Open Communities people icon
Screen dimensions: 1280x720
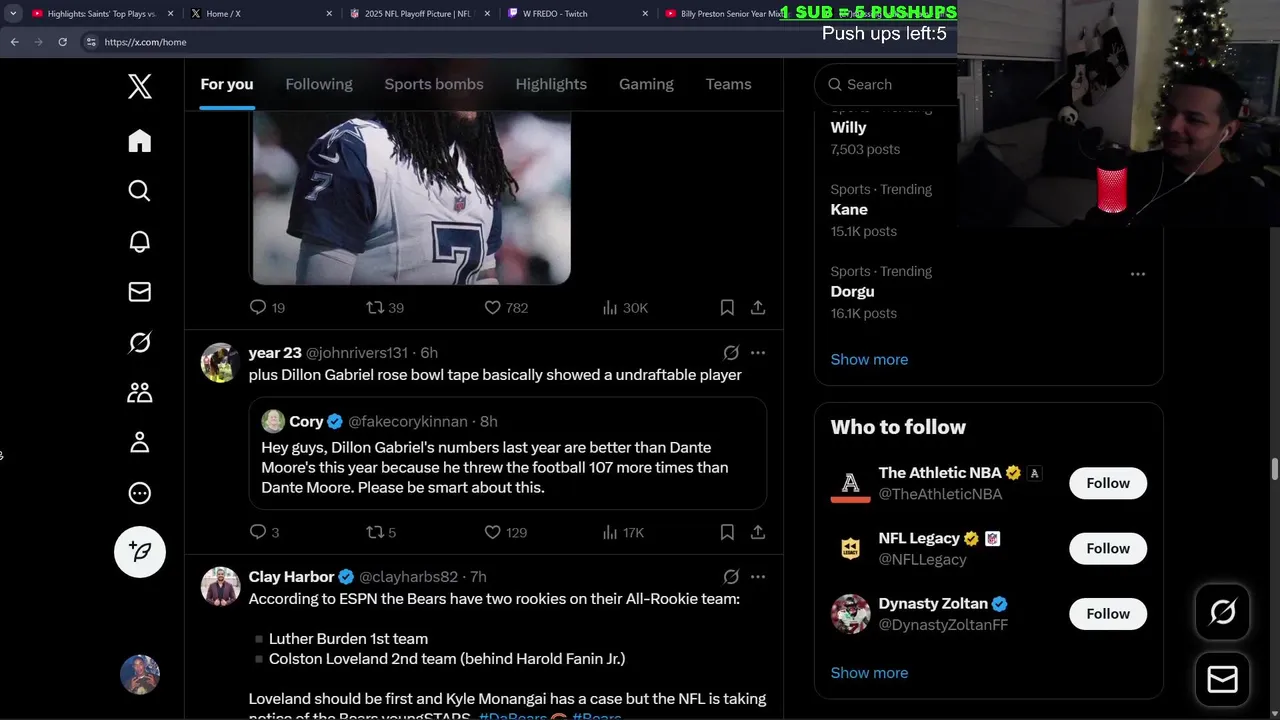click(x=140, y=392)
